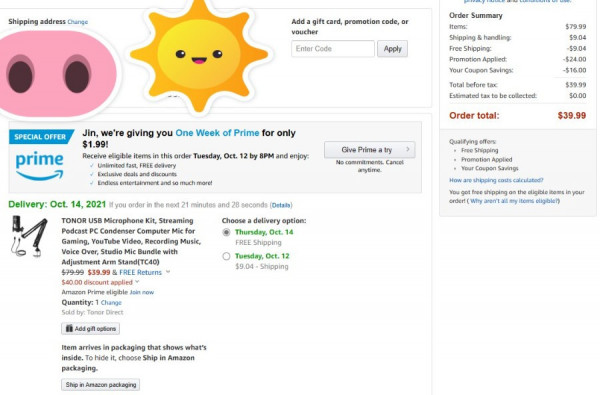Viewport: 600px width, 395px height.
Task: Open How are shipping costs calculated link
Action: tap(496, 180)
